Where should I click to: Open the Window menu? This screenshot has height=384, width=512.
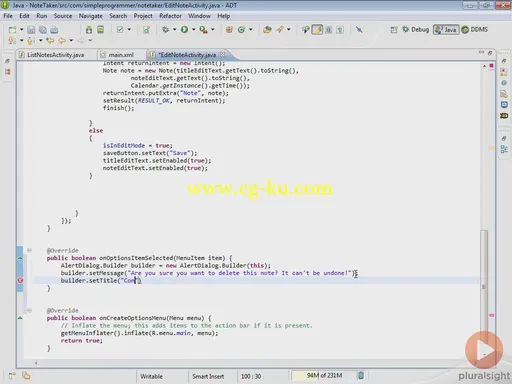(x=199, y=16)
